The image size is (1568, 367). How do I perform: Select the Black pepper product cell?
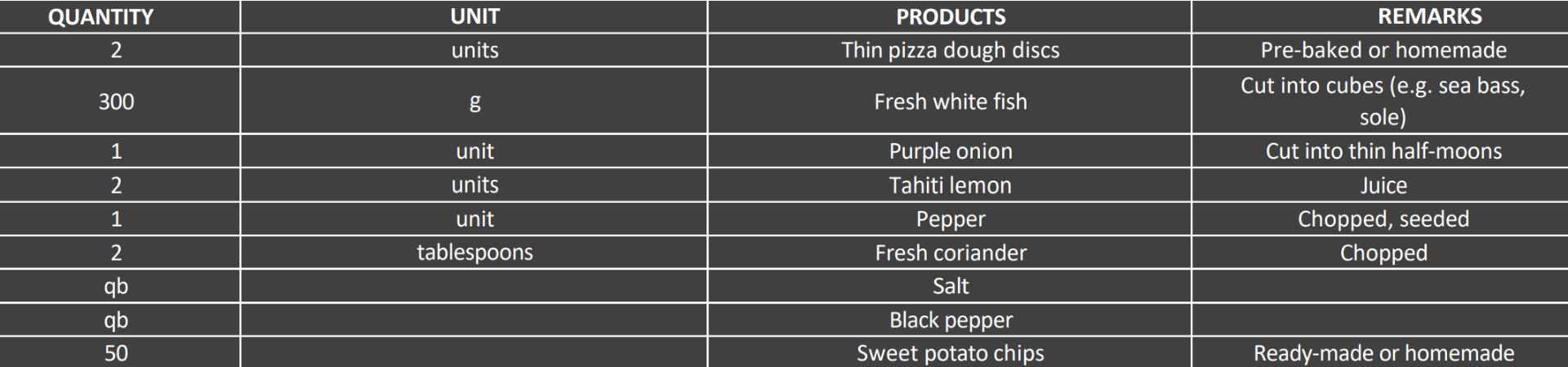pos(951,320)
